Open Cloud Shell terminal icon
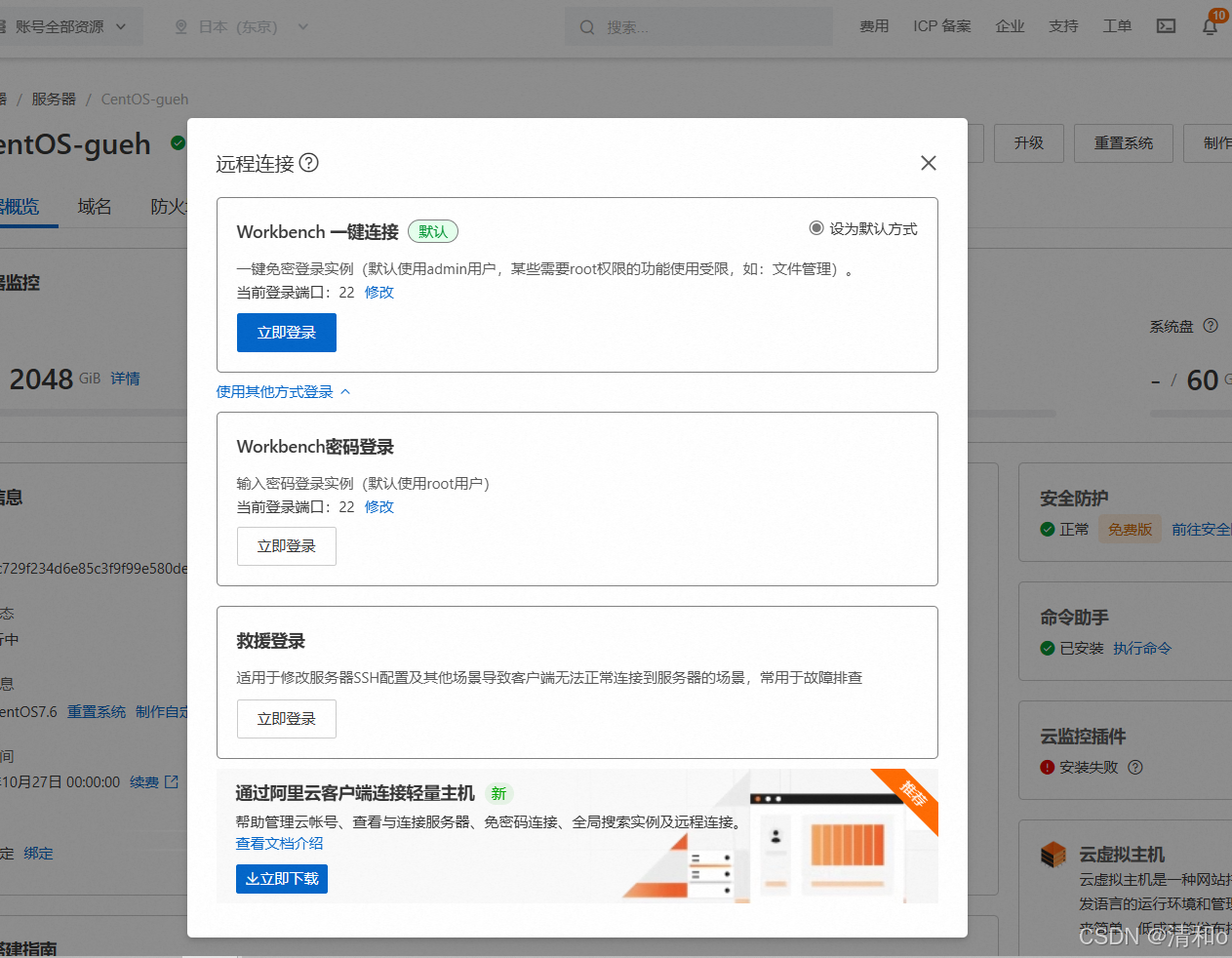Screen dimensions: 1232x958 click(1166, 26)
